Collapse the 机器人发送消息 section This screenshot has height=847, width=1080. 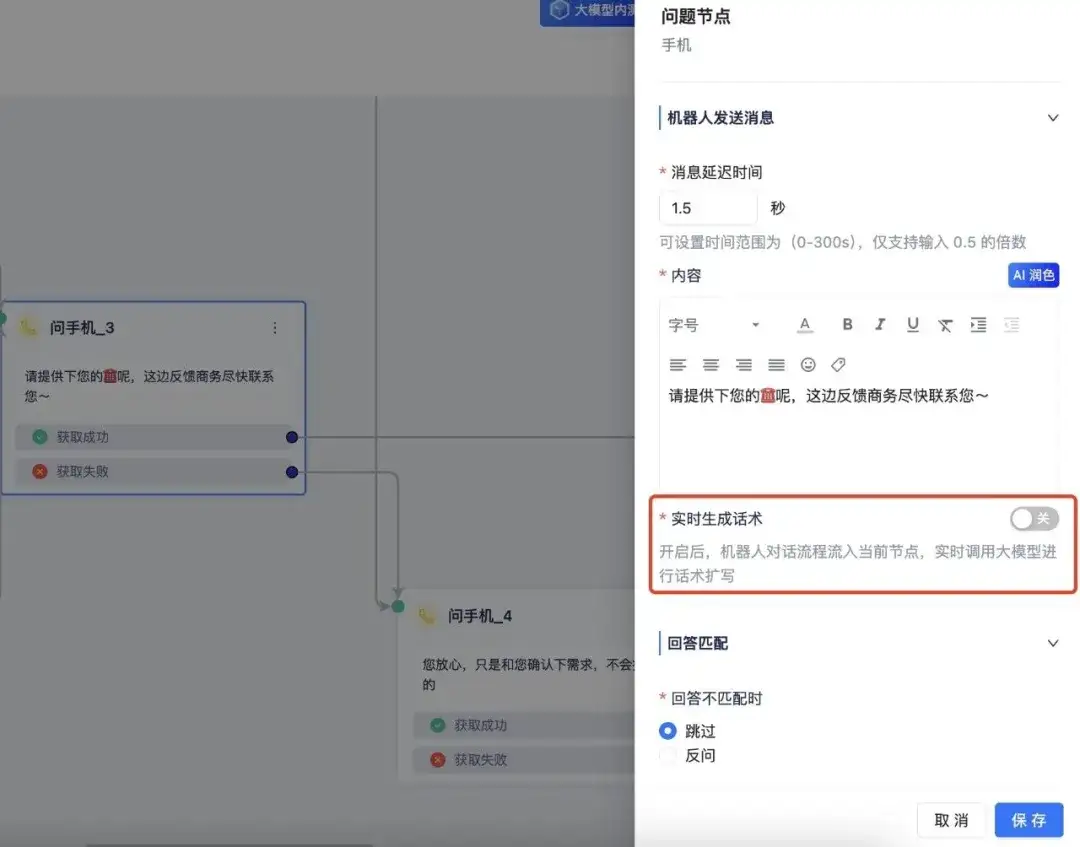(1052, 118)
